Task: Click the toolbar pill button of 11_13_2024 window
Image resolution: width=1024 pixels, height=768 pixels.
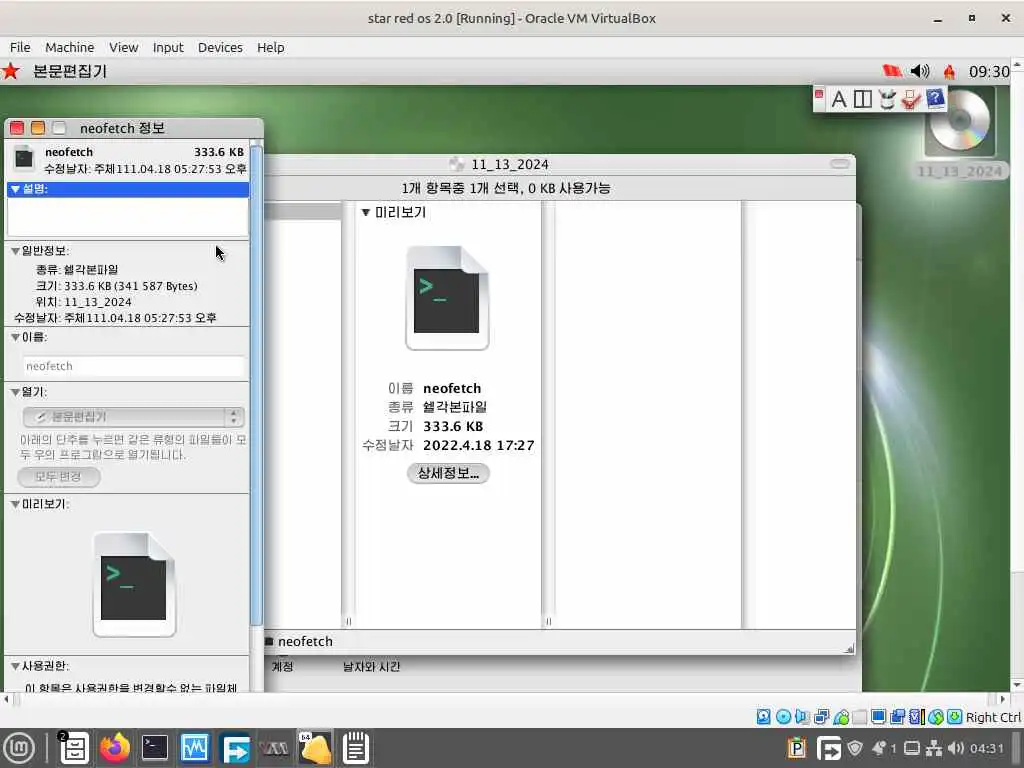Action: pos(840,165)
